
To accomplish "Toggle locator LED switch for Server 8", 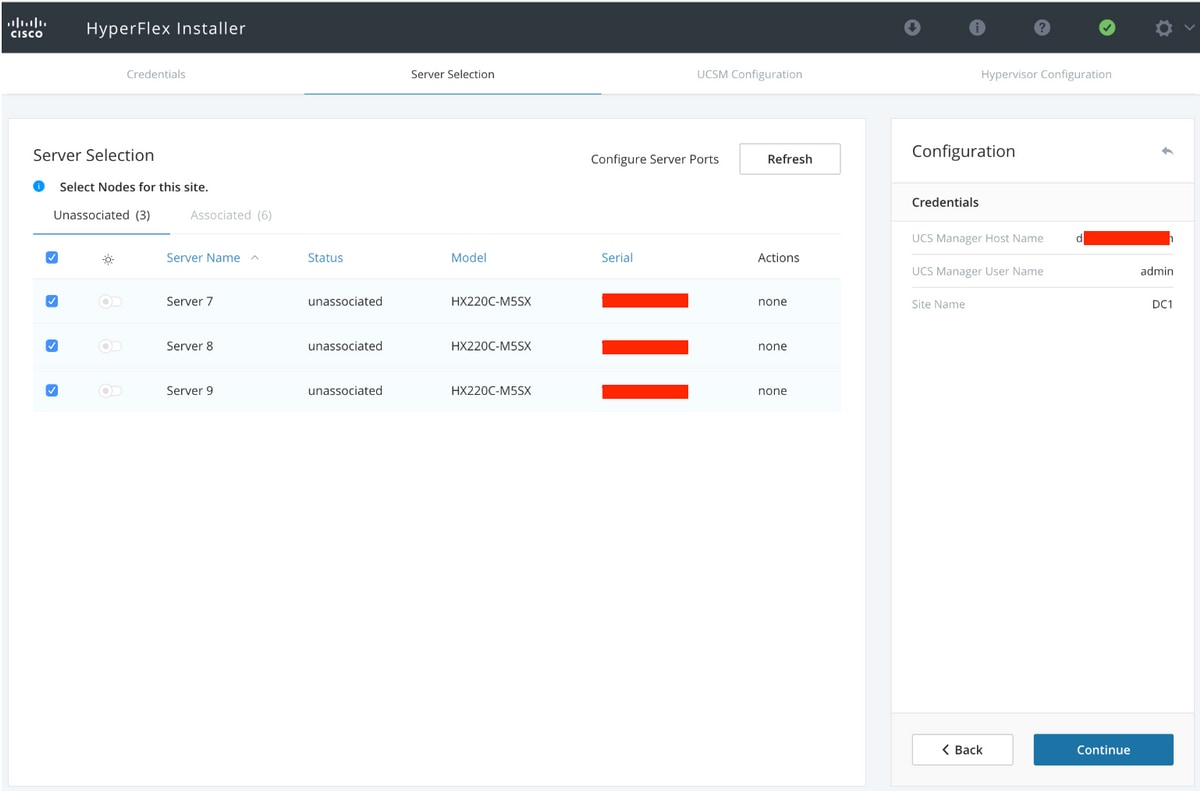I will point(110,346).
